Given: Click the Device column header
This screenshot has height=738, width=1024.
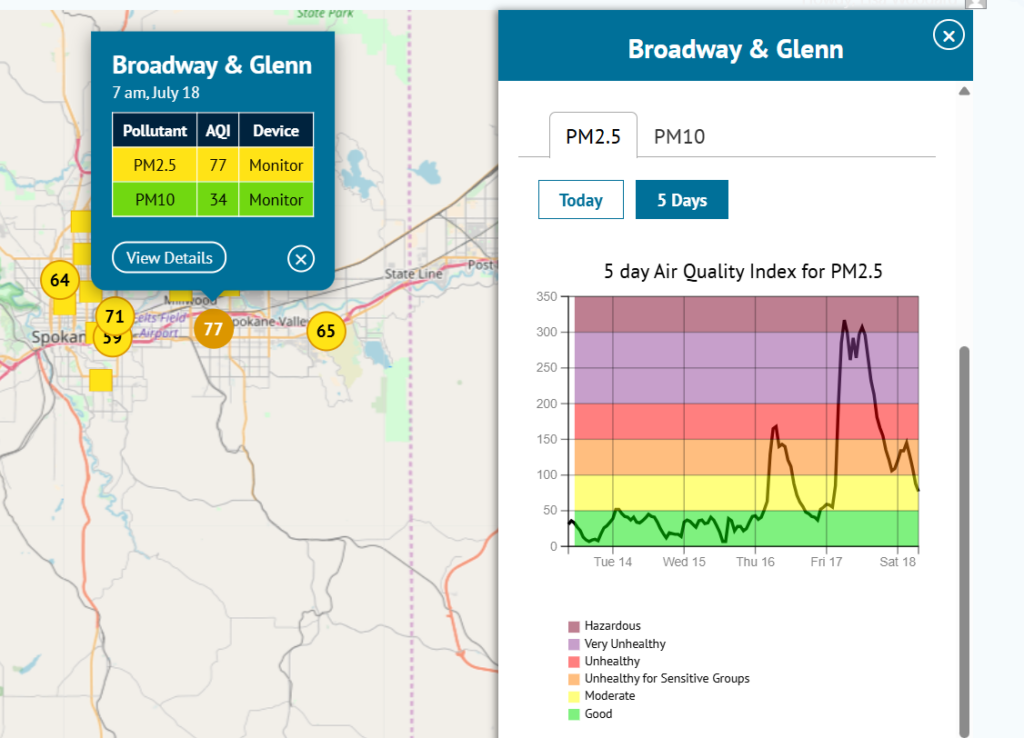Looking at the screenshot, I should 276,131.
